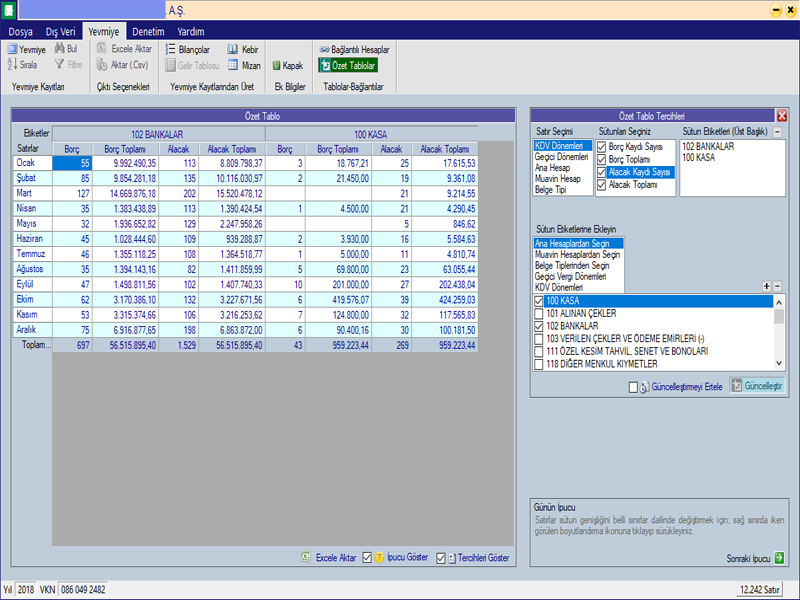Open the Dış Veri tab

(x=60, y=32)
